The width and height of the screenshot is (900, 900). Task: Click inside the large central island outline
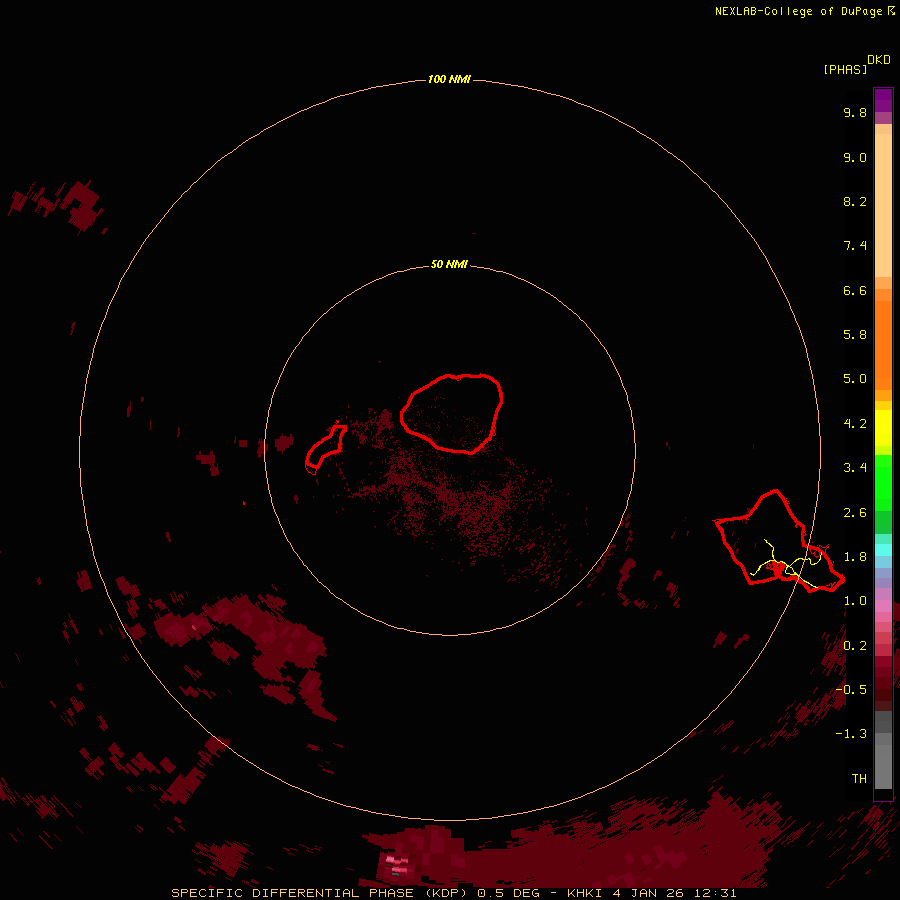(x=452, y=413)
